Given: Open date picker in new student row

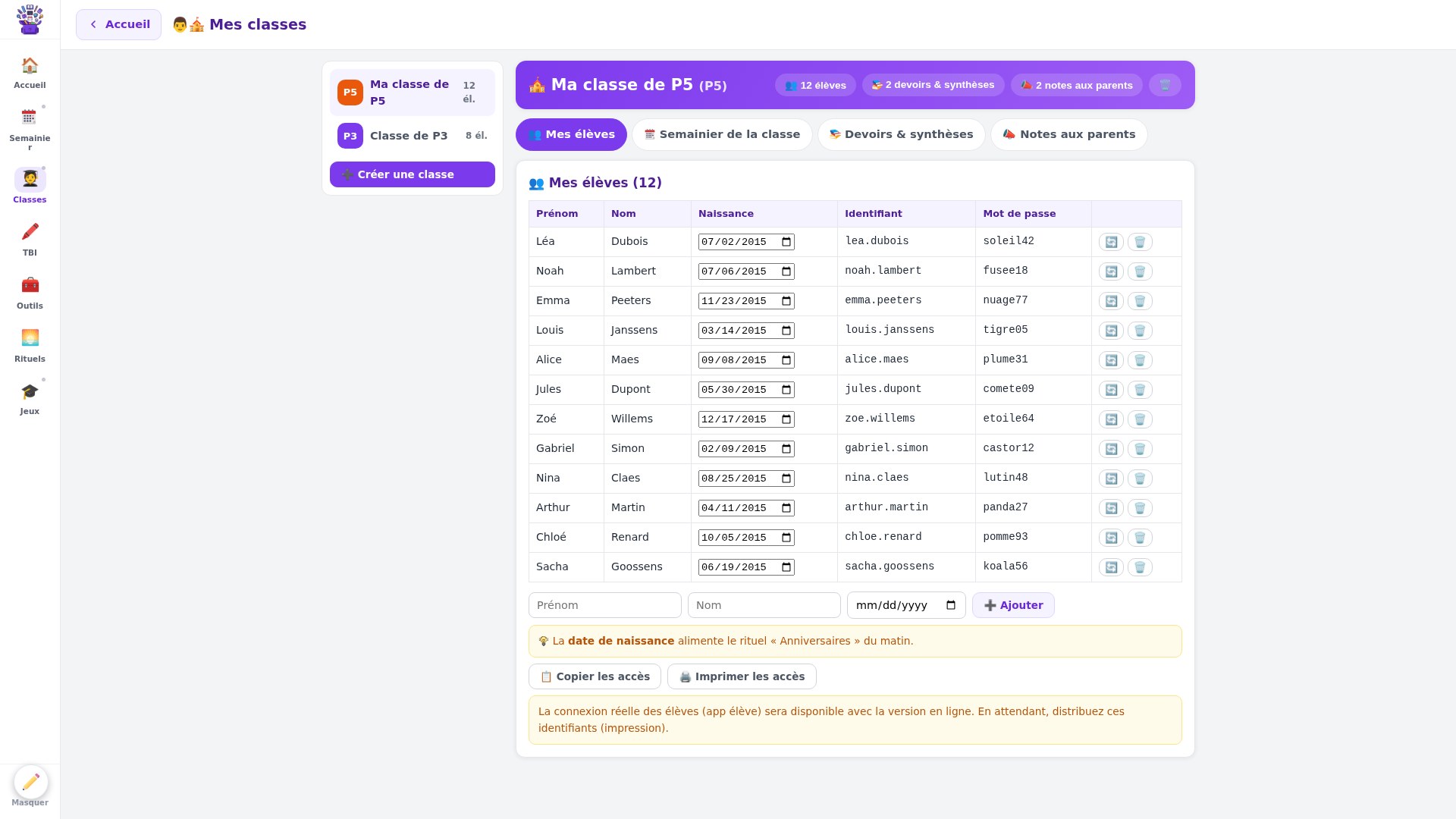Looking at the screenshot, I should point(951,605).
